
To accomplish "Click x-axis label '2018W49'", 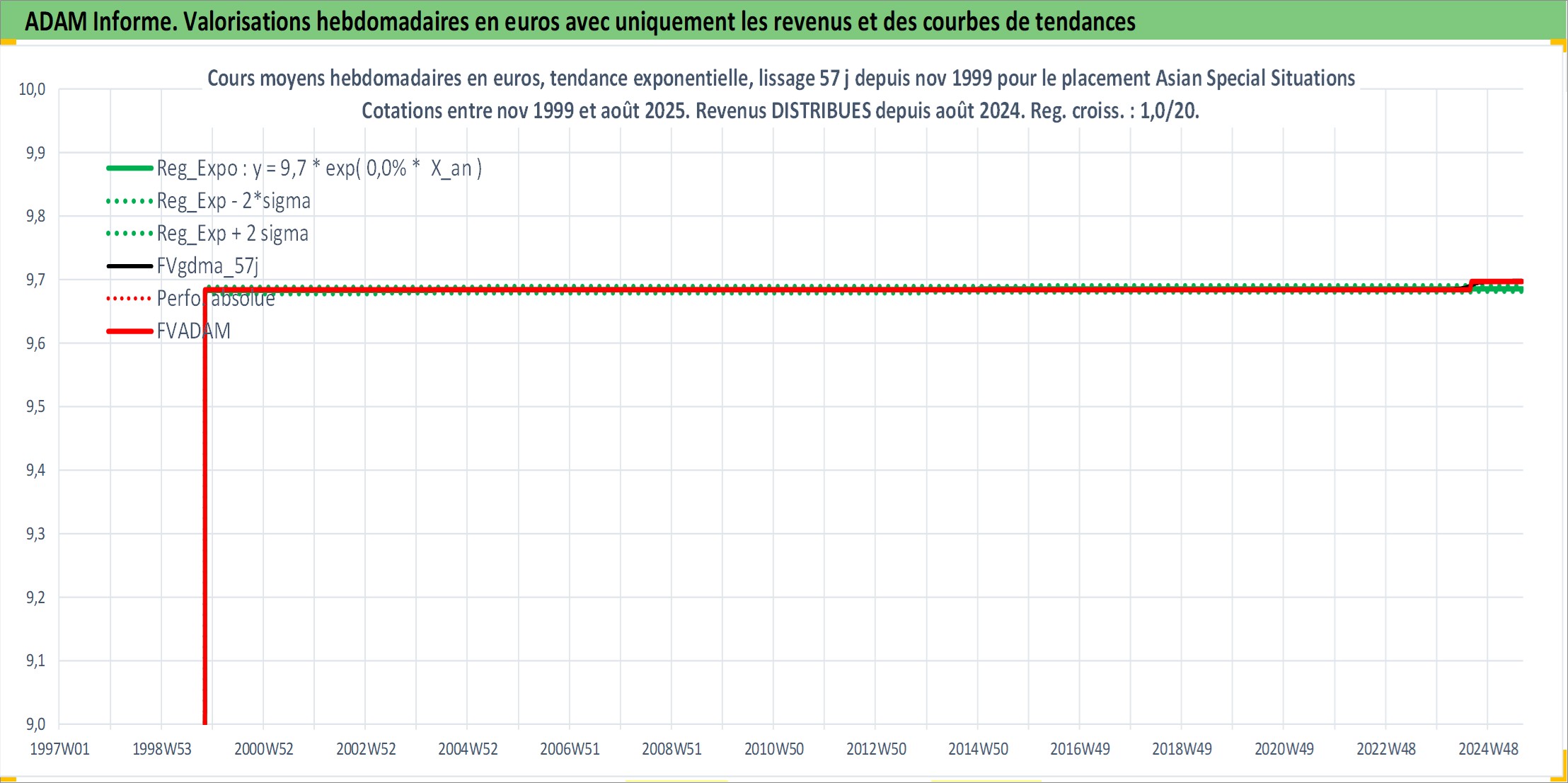I will 1182,749.
